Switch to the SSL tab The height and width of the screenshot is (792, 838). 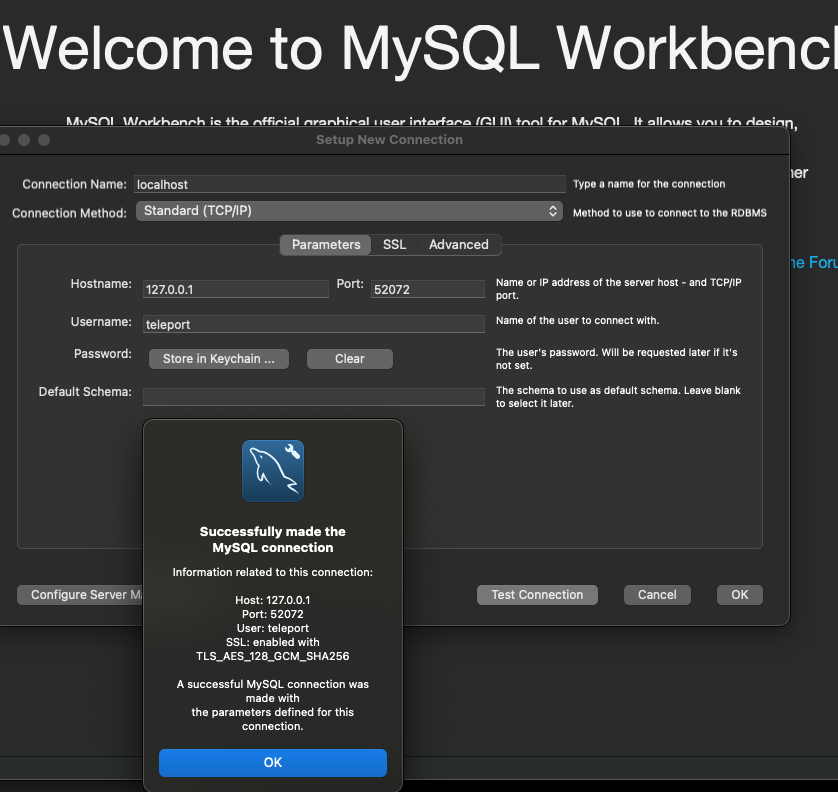(394, 245)
